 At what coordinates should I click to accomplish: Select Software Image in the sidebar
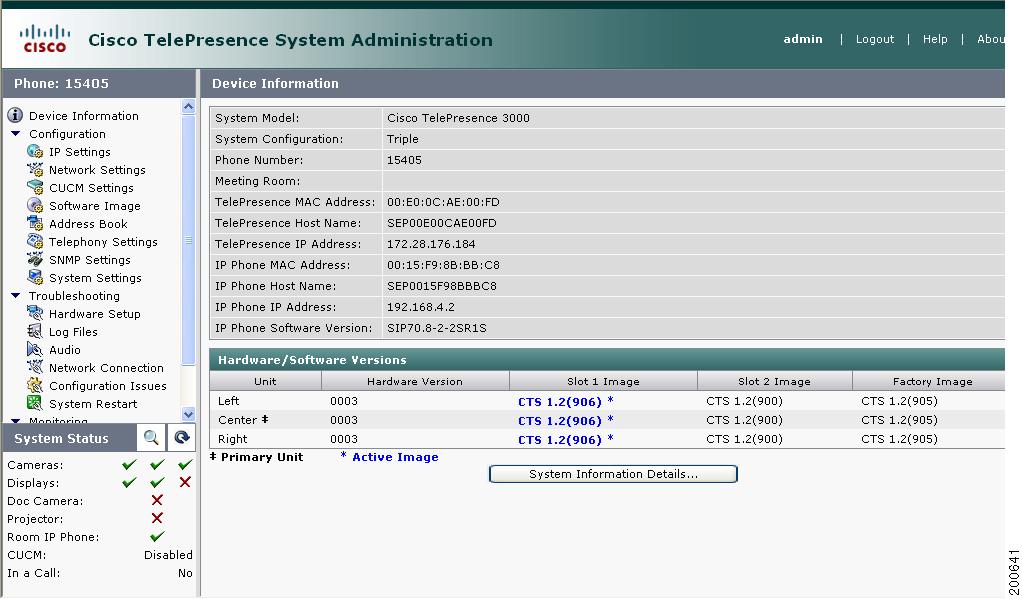click(x=95, y=206)
